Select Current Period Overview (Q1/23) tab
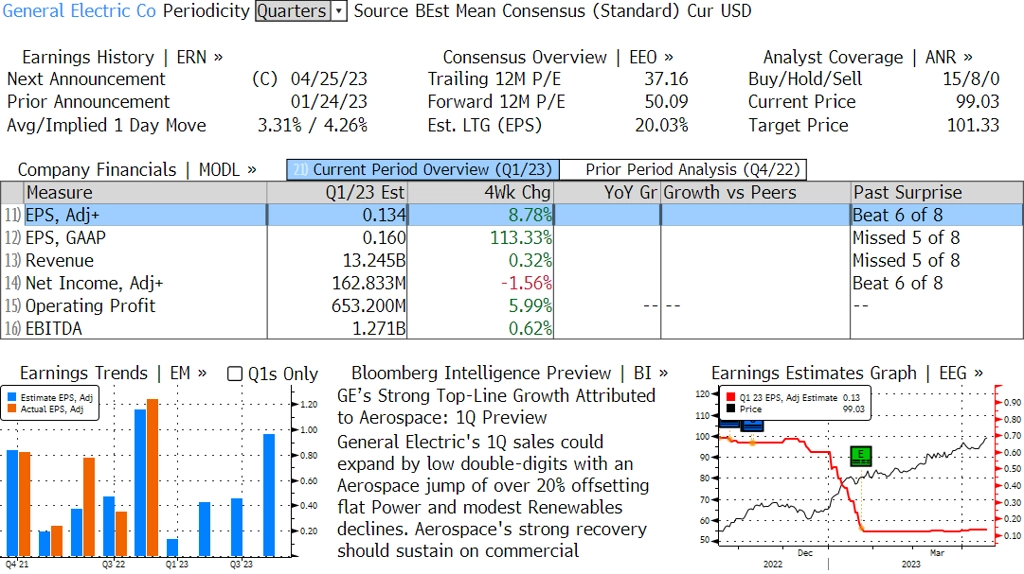 423,170
